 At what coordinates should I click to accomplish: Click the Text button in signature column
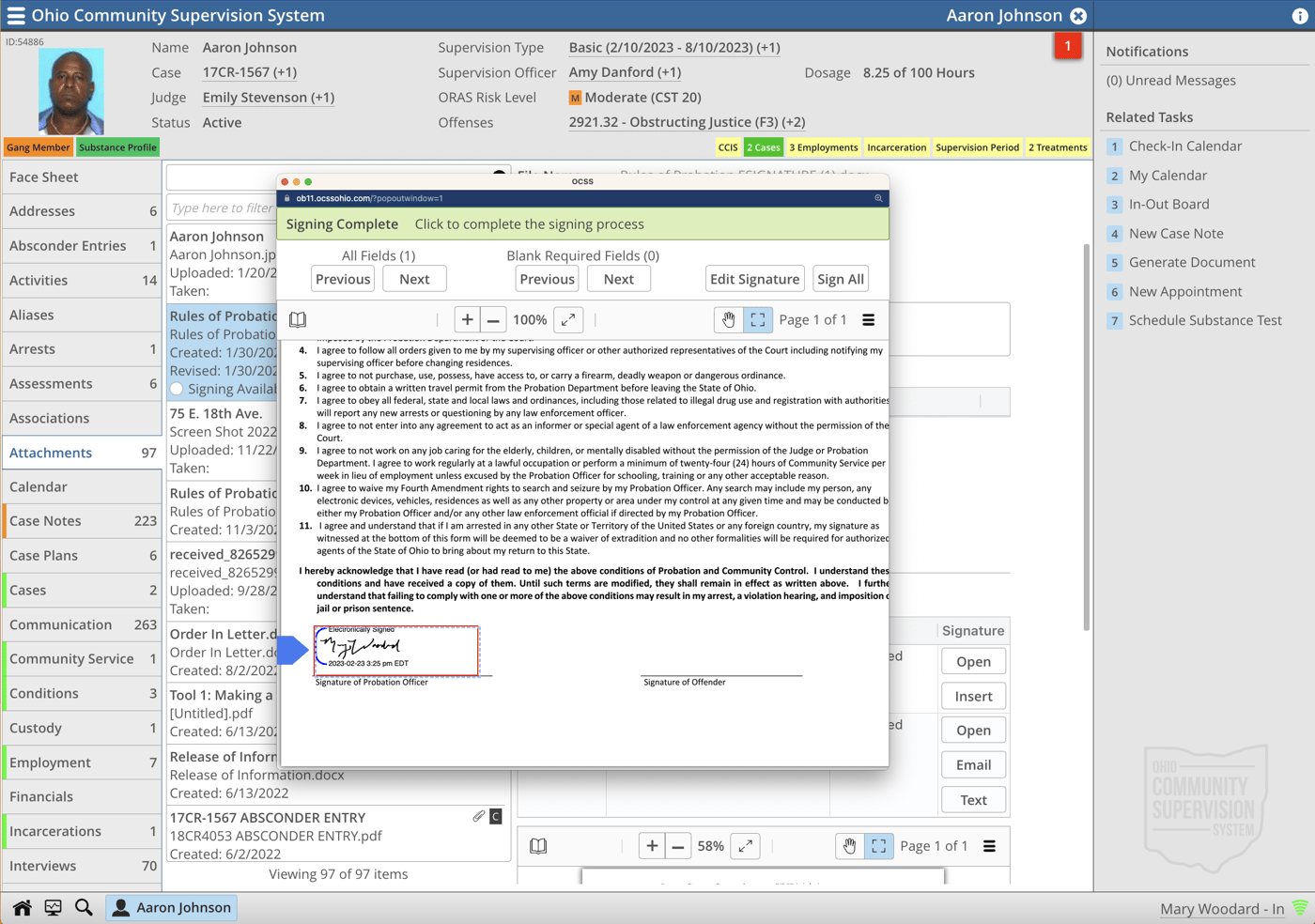coord(973,800)
